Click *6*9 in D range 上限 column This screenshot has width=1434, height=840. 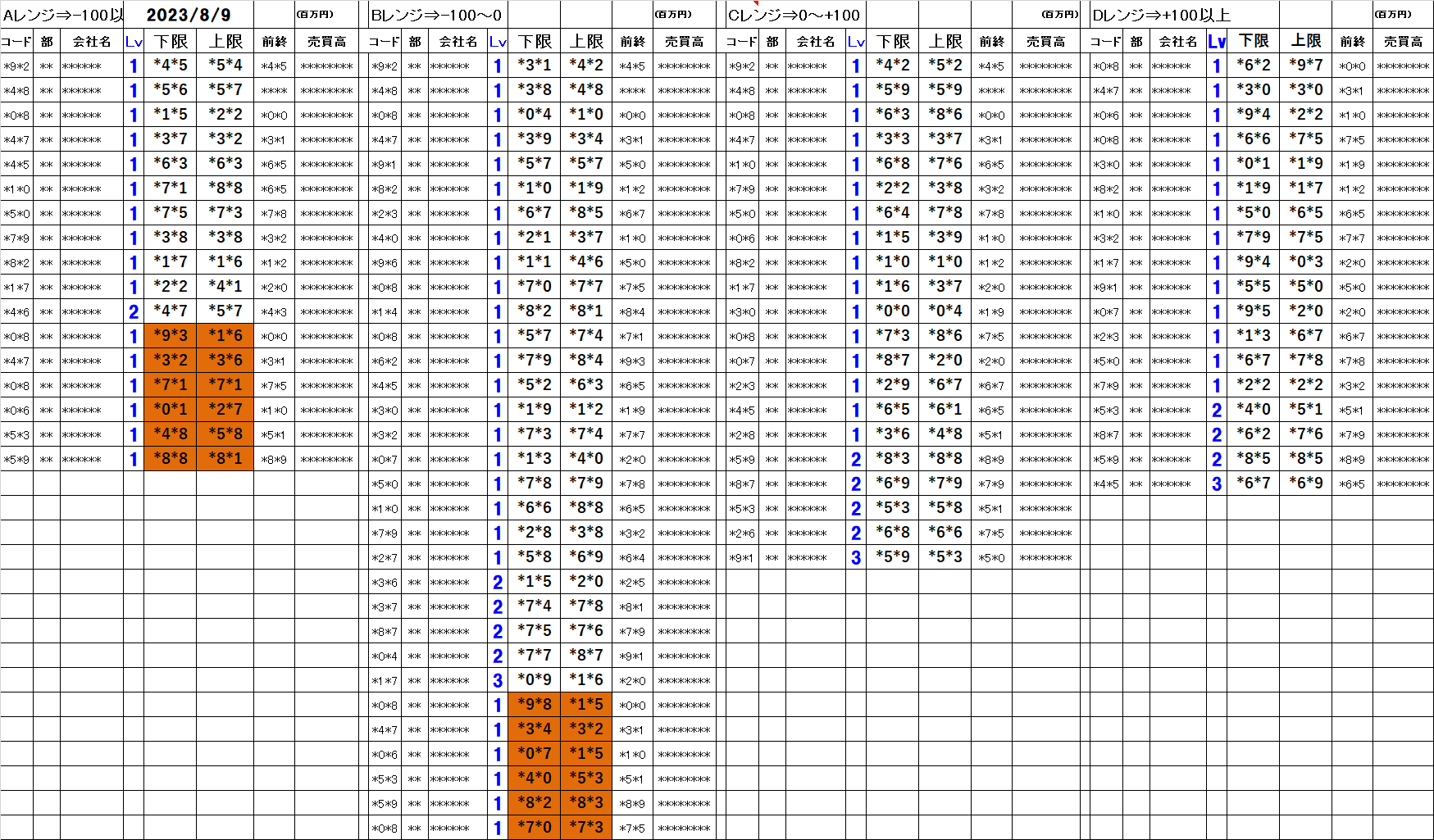1306,484
